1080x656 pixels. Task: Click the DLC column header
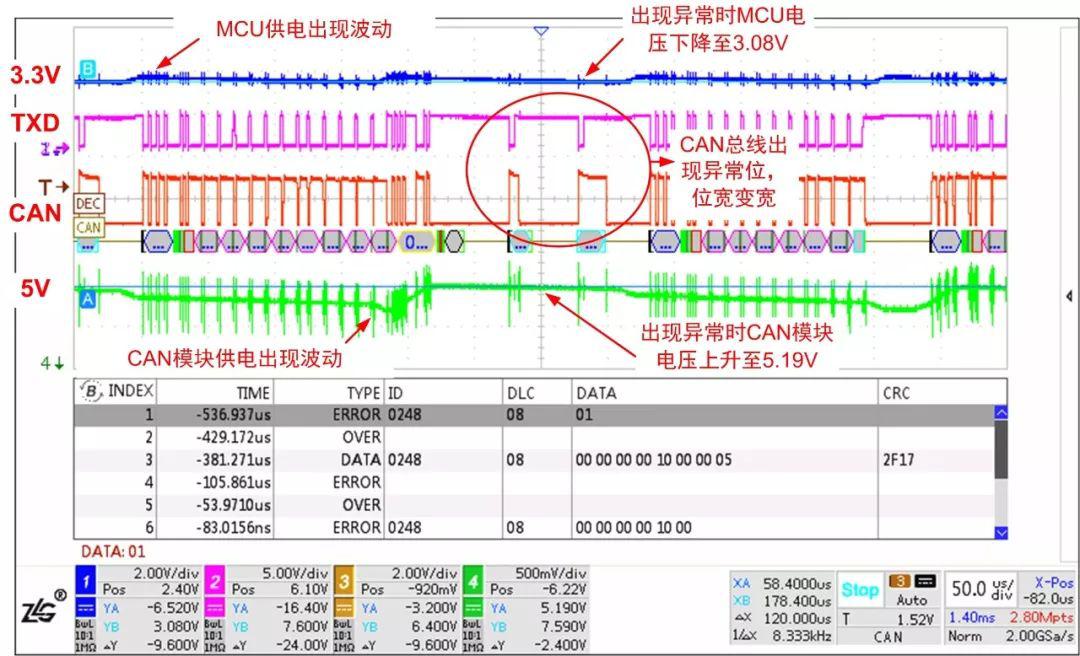[x=521, y=393]
